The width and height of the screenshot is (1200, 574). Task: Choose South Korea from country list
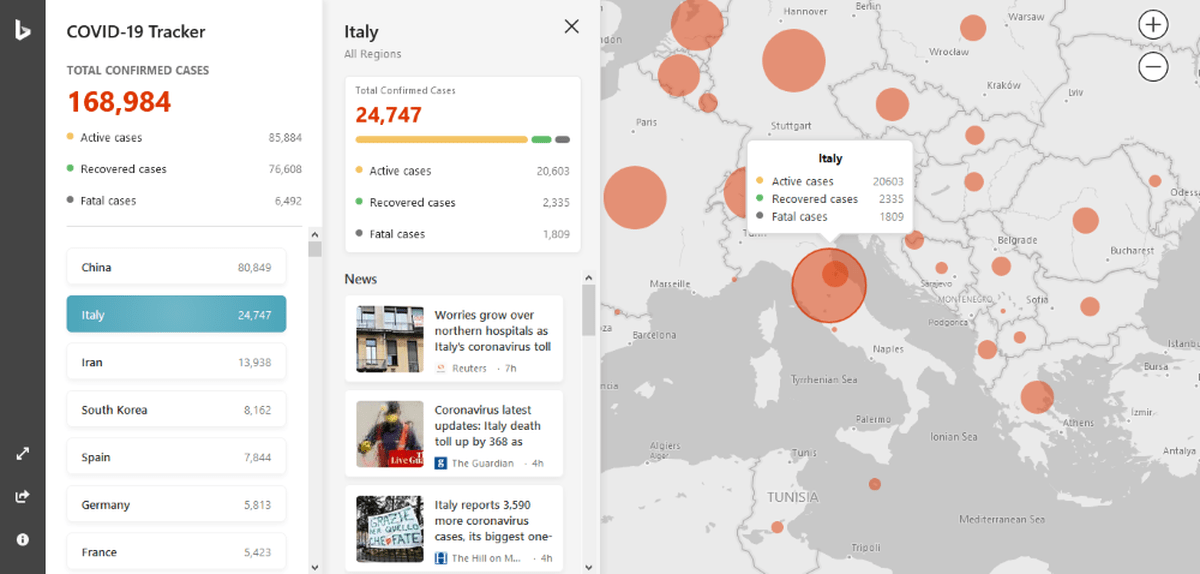click(176, 410)
